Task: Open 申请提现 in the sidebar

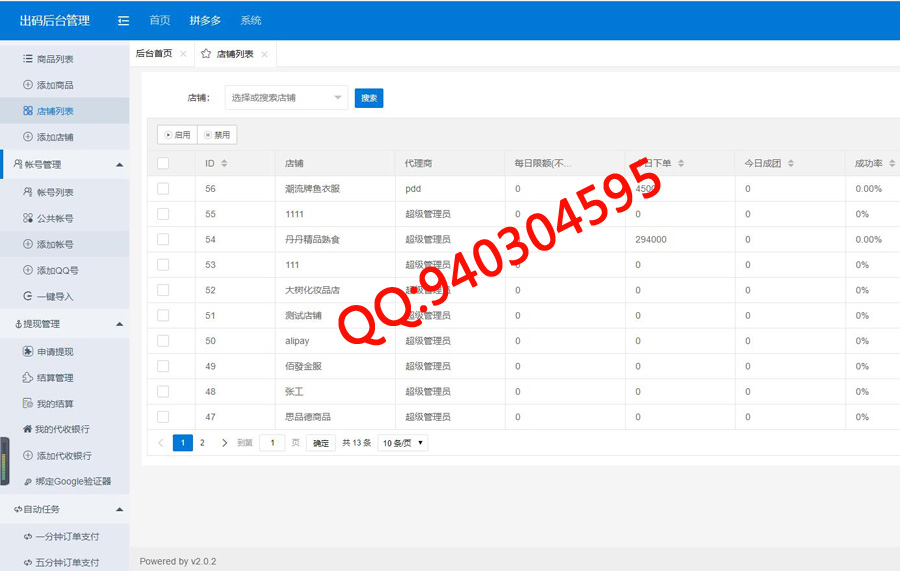Action: coord(54,352)
